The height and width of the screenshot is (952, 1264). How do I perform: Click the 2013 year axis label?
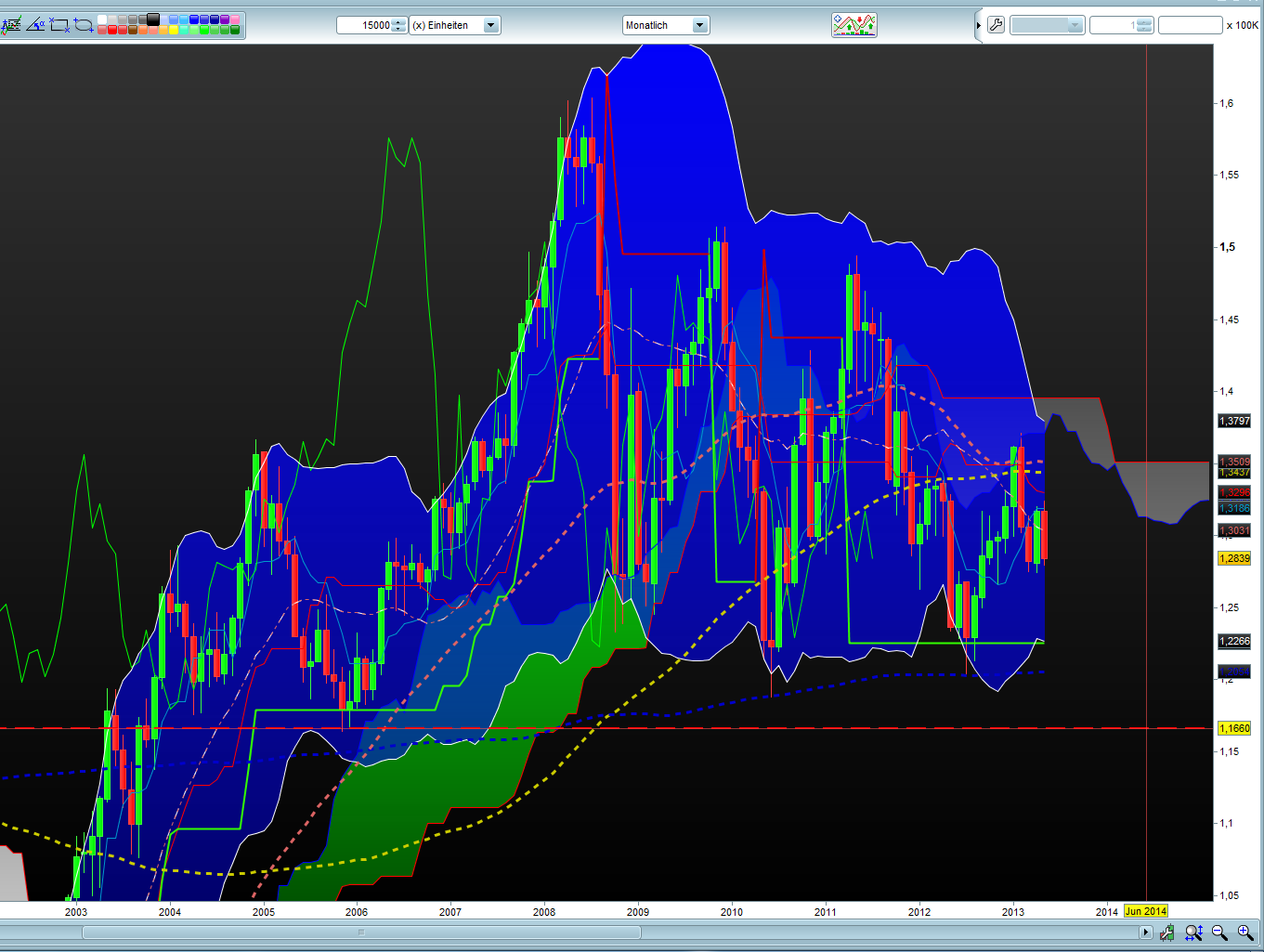[1013, 912]
